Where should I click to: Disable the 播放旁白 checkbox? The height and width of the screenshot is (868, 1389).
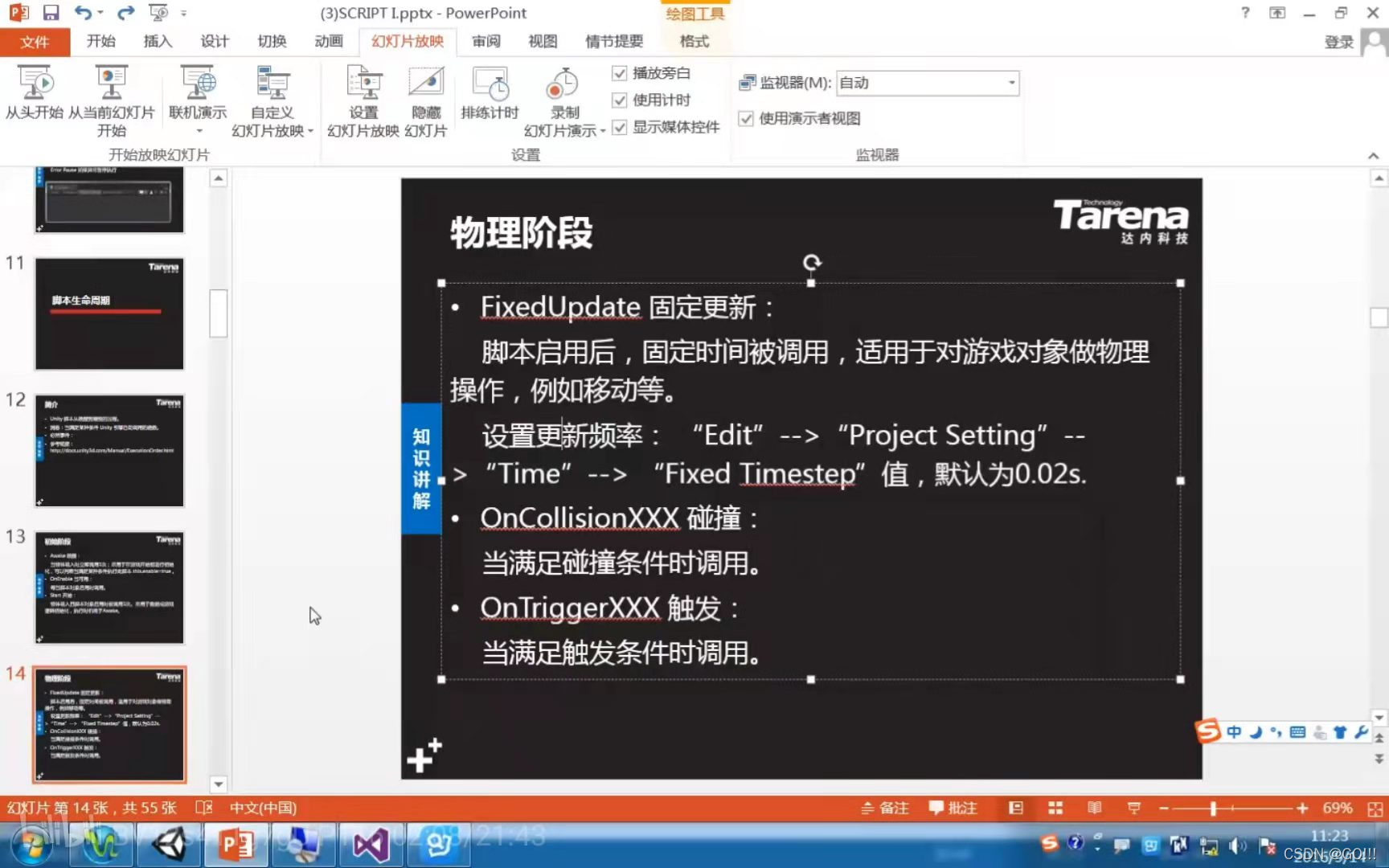coord(619,72)
